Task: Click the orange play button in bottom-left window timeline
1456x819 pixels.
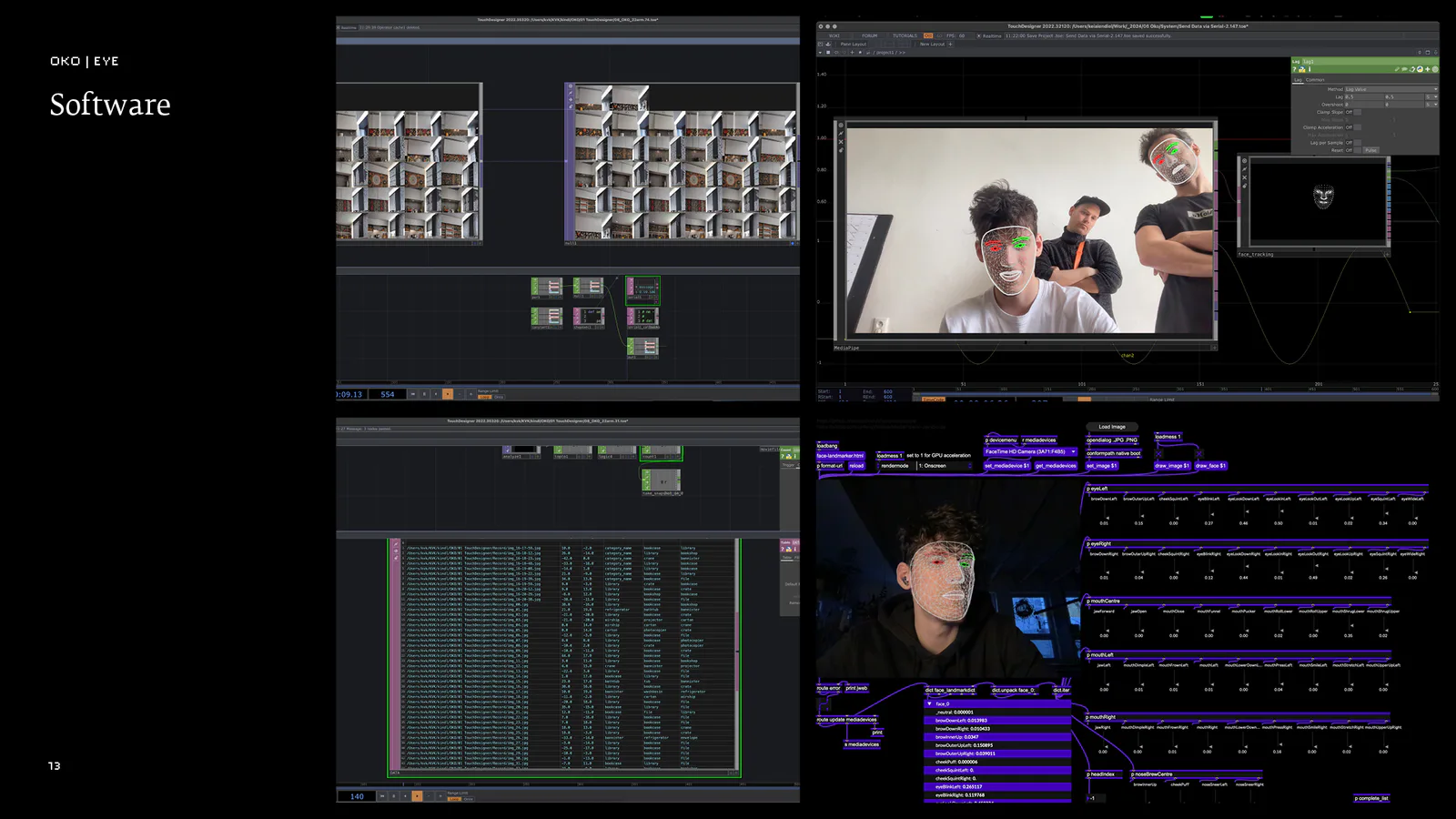Action: point(417,795)
